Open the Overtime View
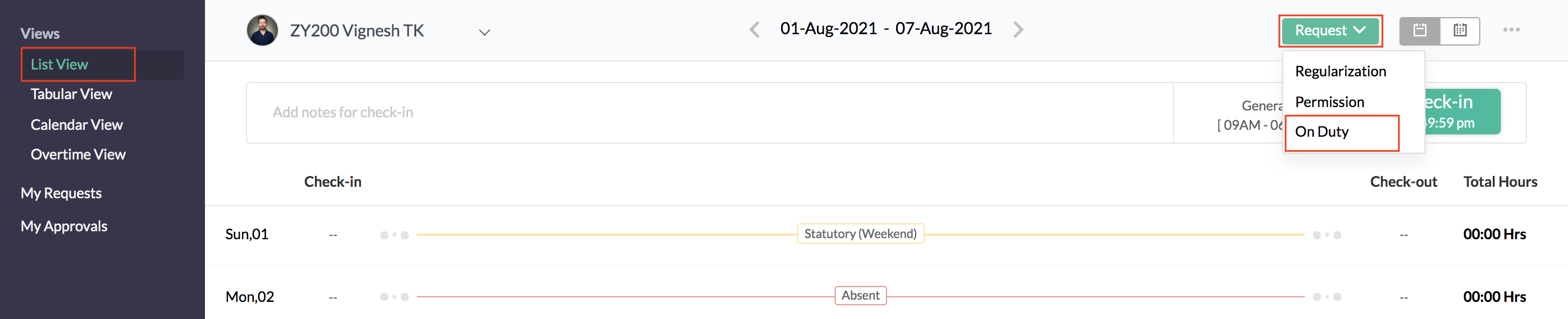 (78, 154)
